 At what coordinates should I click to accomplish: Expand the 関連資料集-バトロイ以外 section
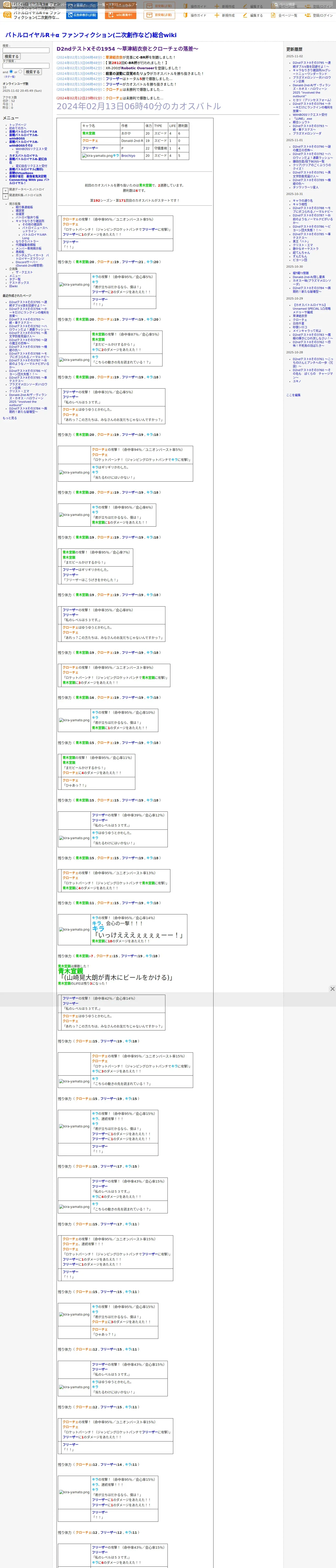point(5,196)
